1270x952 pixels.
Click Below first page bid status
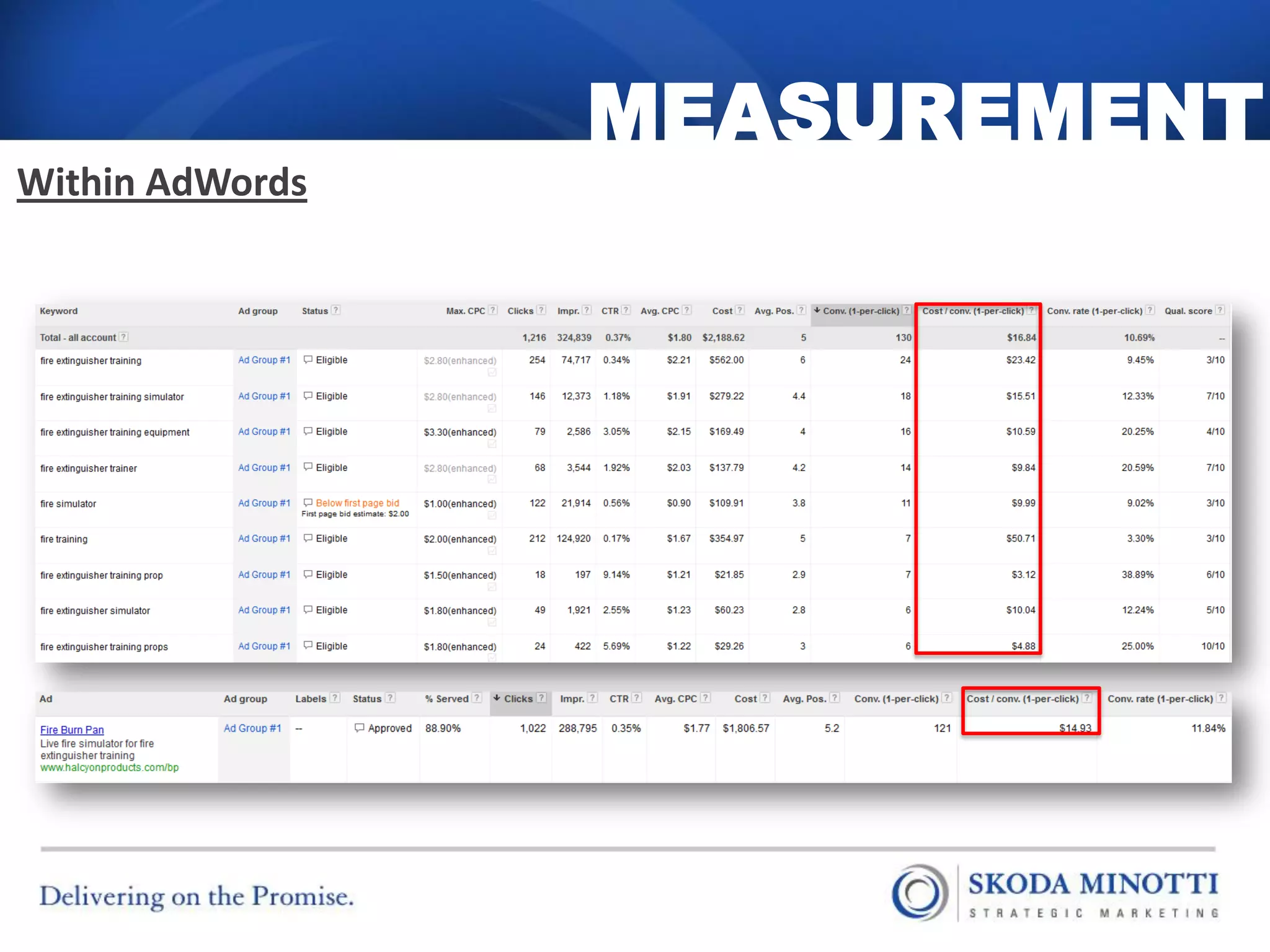pyautogui.click(x=357, y=503)
